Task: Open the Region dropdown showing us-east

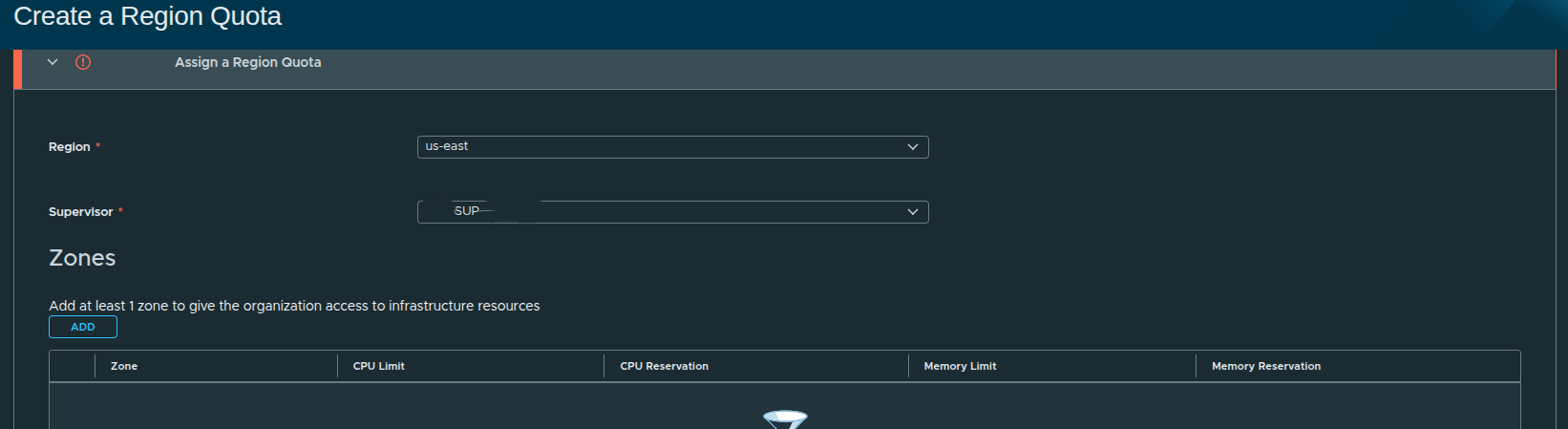Action: click(672, 147)
